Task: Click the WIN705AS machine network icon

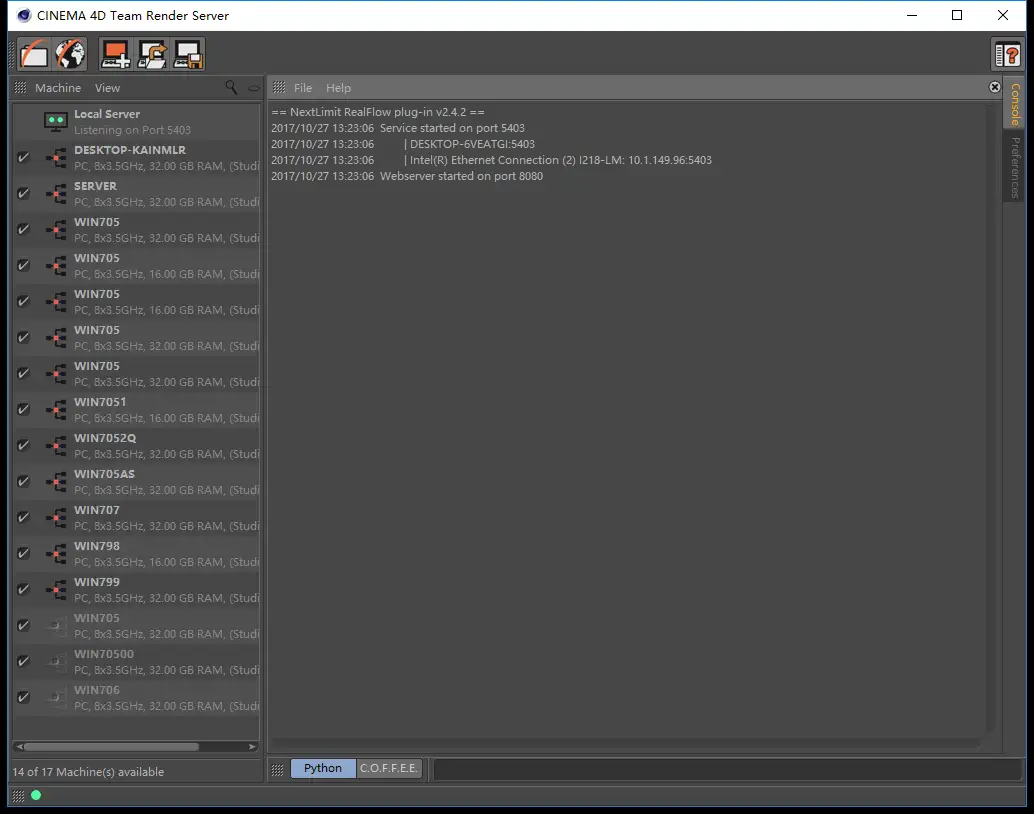Action: 57,482
